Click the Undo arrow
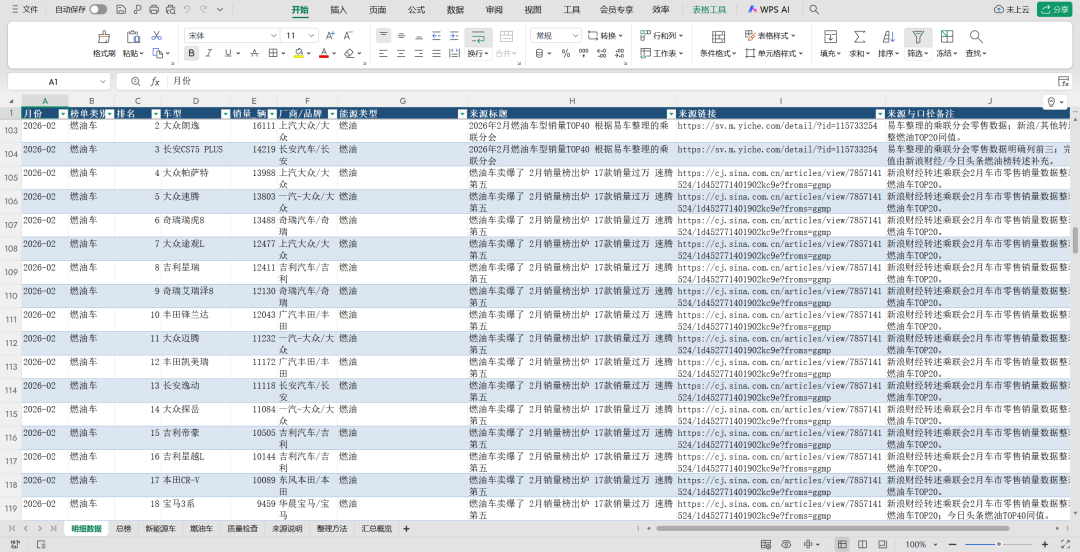 pos(187,10)
